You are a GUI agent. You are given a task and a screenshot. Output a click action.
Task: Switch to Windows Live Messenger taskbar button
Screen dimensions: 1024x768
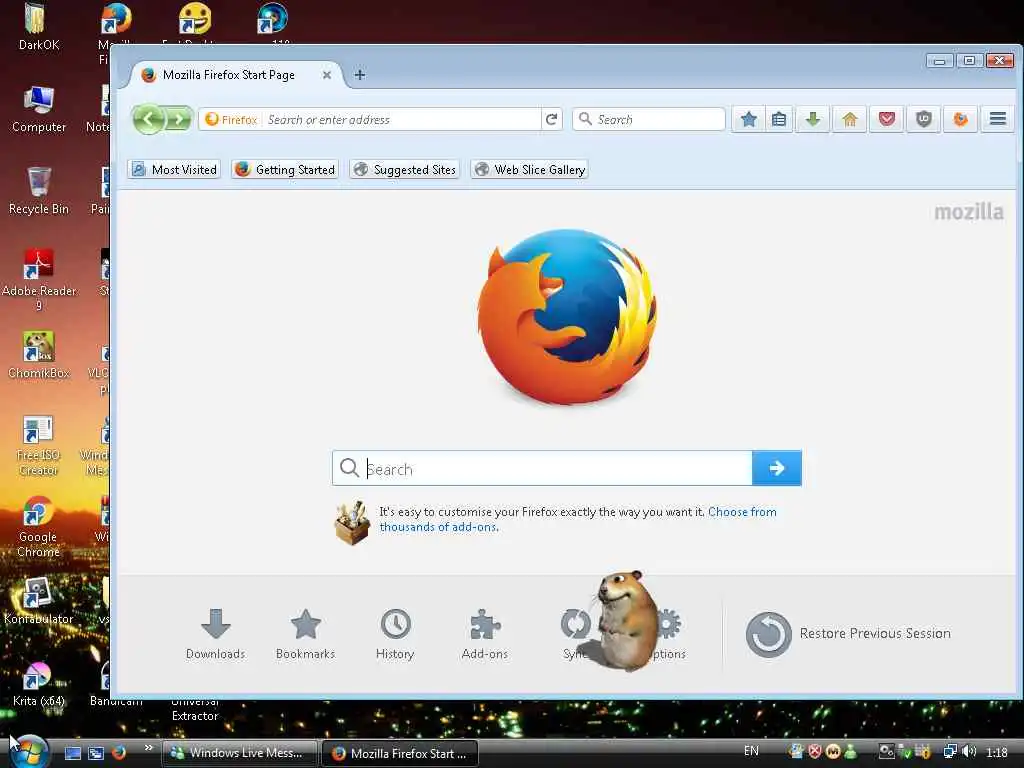pyautogui.click(x=239, y=753)
